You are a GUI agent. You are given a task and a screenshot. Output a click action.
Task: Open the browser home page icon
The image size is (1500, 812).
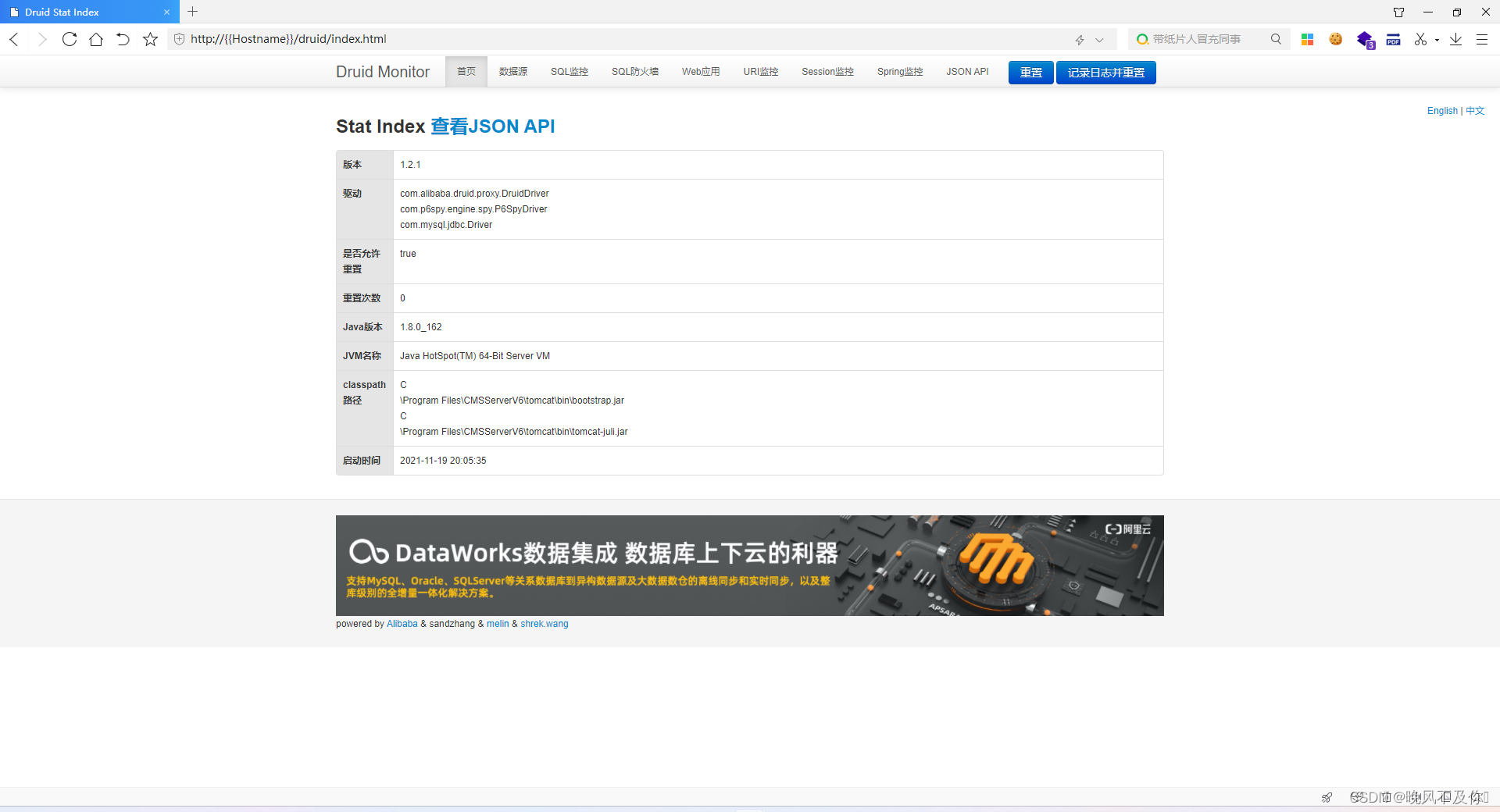[96, 39]
